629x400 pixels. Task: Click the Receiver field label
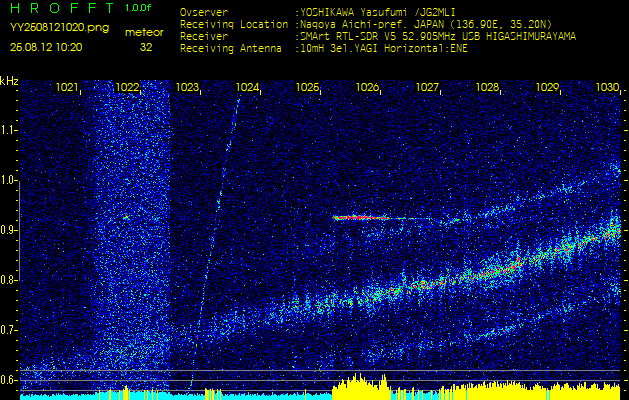(204, 37)
